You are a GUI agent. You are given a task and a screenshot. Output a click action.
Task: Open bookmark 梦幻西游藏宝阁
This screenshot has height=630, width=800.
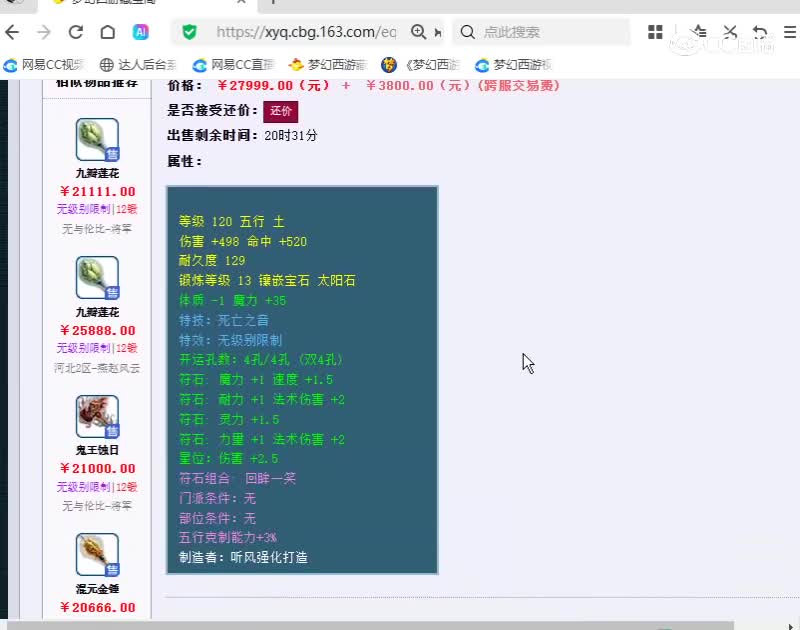(328, 65)
